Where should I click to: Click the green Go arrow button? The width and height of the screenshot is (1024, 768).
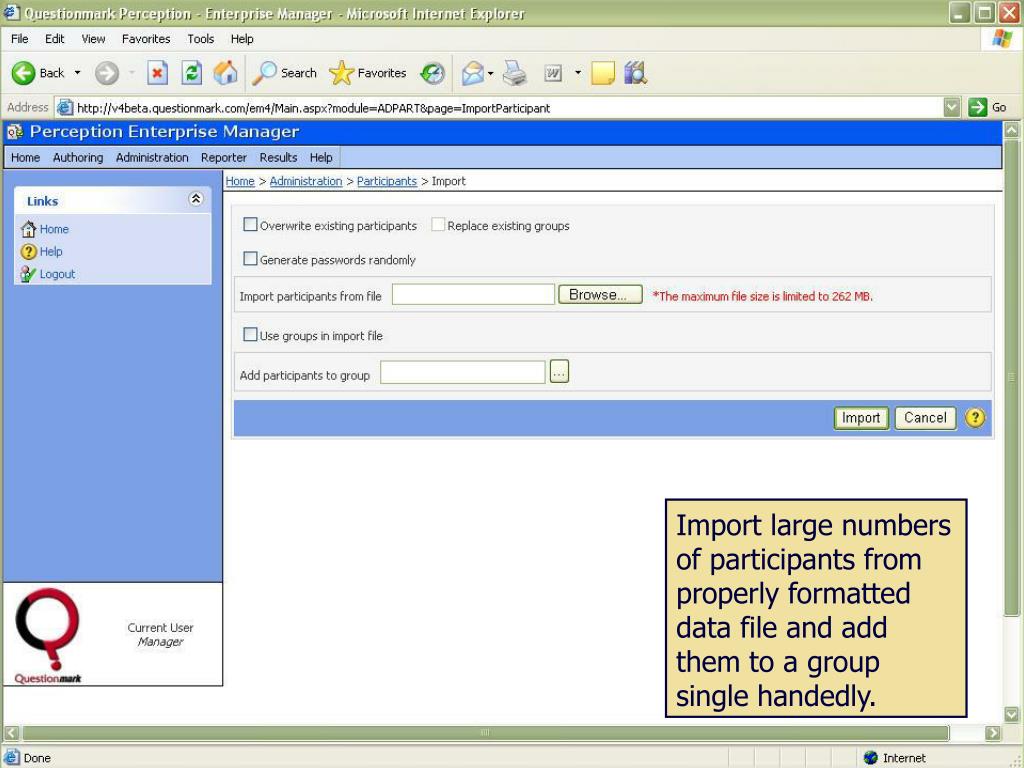click(x=977, y=107)
